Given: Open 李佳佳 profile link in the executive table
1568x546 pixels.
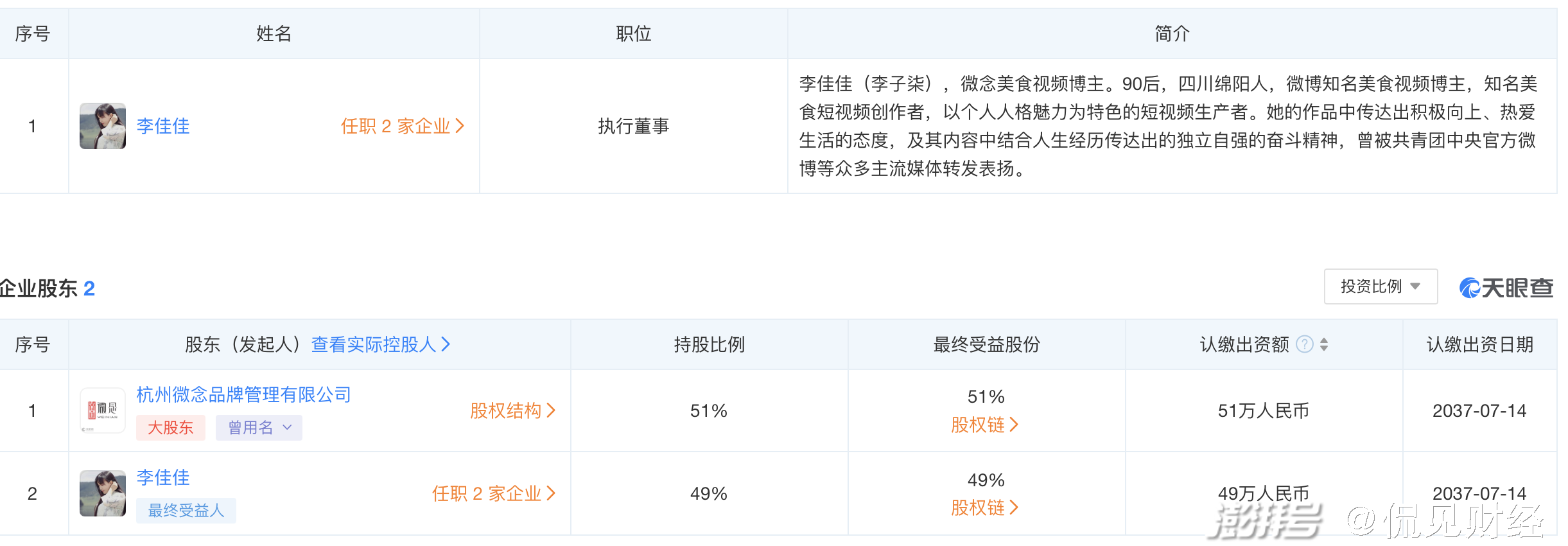Looking at the screenshot, I should tap(163, 126).
